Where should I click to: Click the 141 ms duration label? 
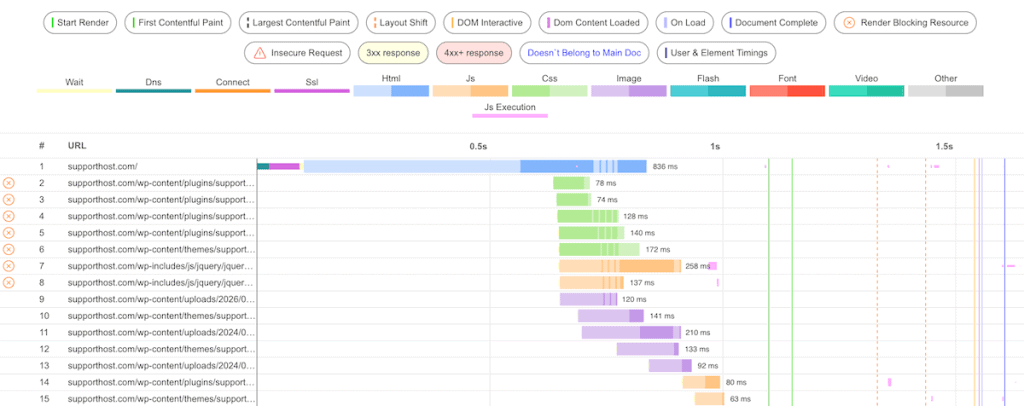click(662, 317)
